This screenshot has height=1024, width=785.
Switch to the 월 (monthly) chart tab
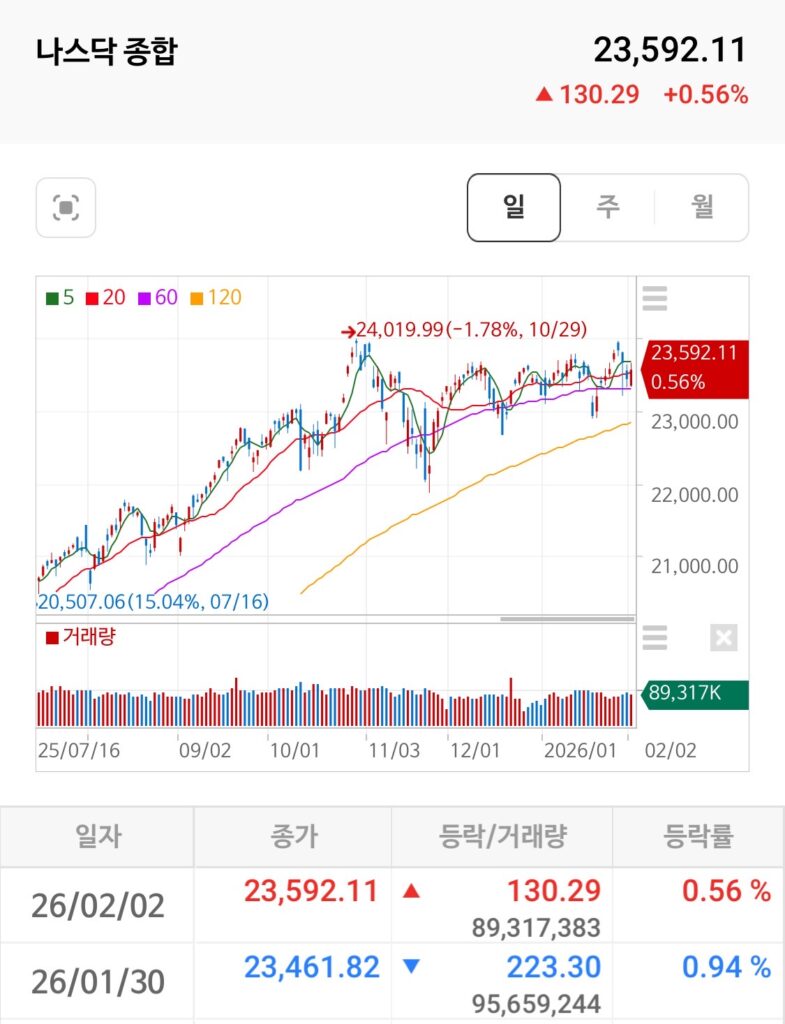701,208
